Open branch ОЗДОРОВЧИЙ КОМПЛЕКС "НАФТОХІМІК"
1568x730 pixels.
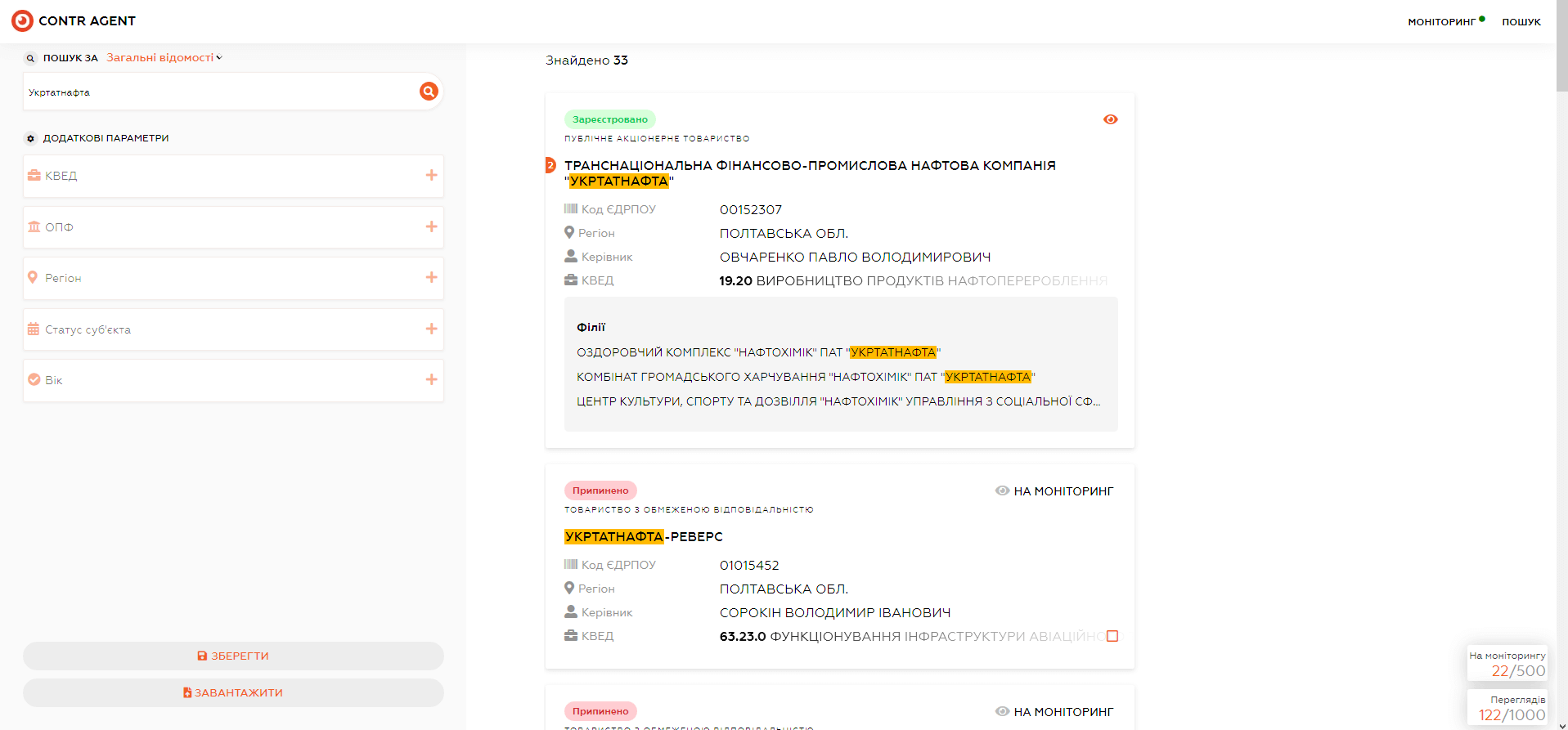click(x=759, y=352)
